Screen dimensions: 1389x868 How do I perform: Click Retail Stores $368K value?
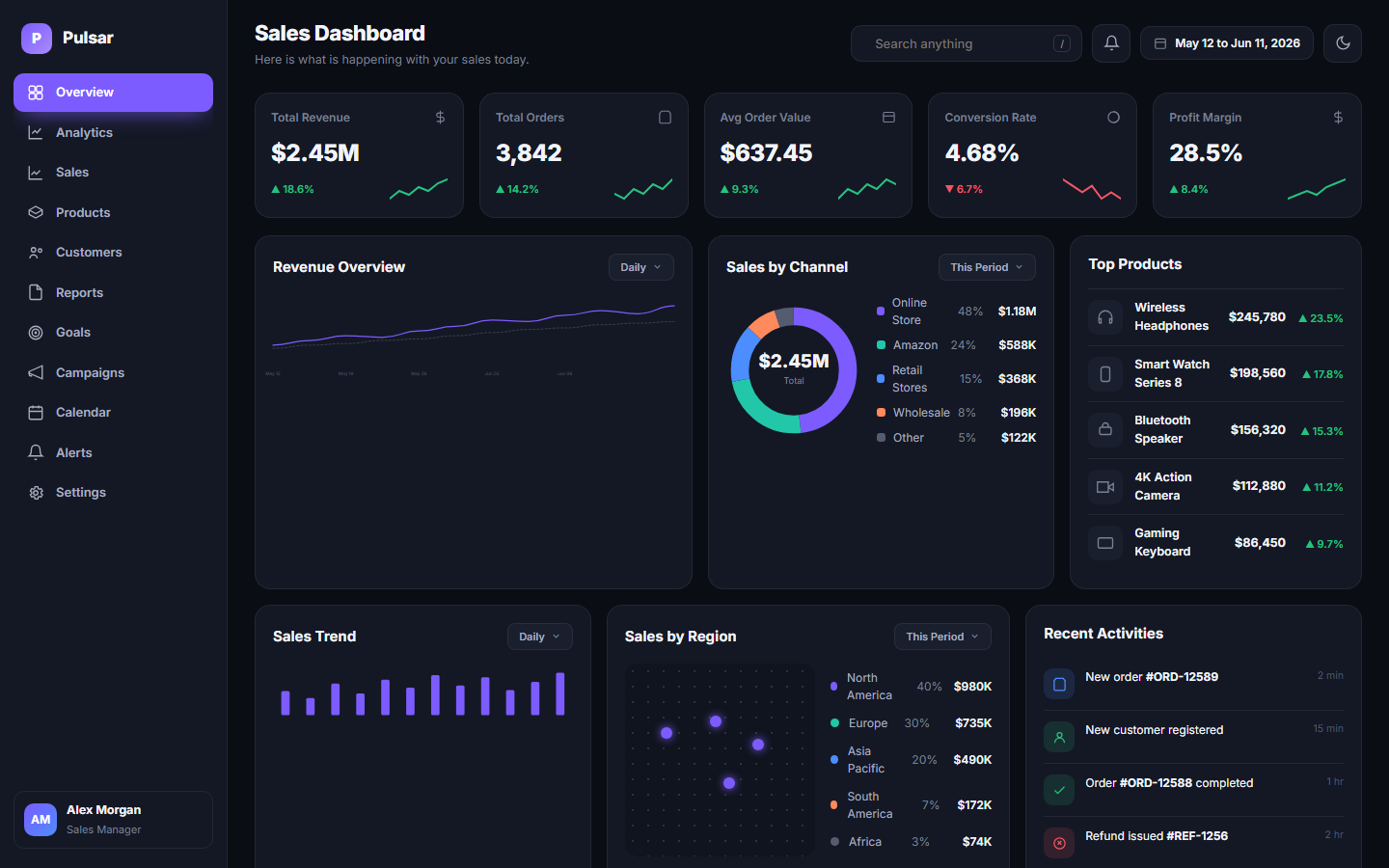click(x=1018, y=379)
